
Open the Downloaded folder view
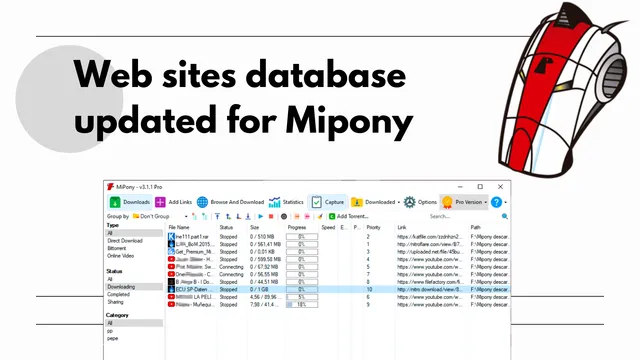tap(373, 202)
